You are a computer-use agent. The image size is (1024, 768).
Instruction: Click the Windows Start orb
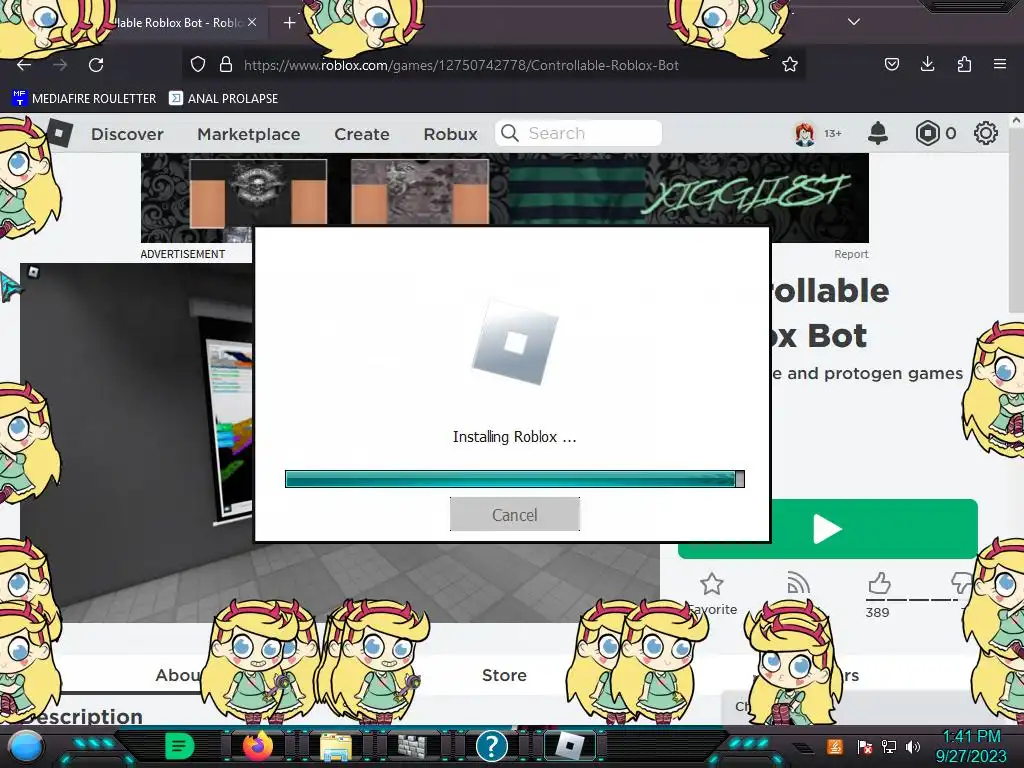click(25, 747)
